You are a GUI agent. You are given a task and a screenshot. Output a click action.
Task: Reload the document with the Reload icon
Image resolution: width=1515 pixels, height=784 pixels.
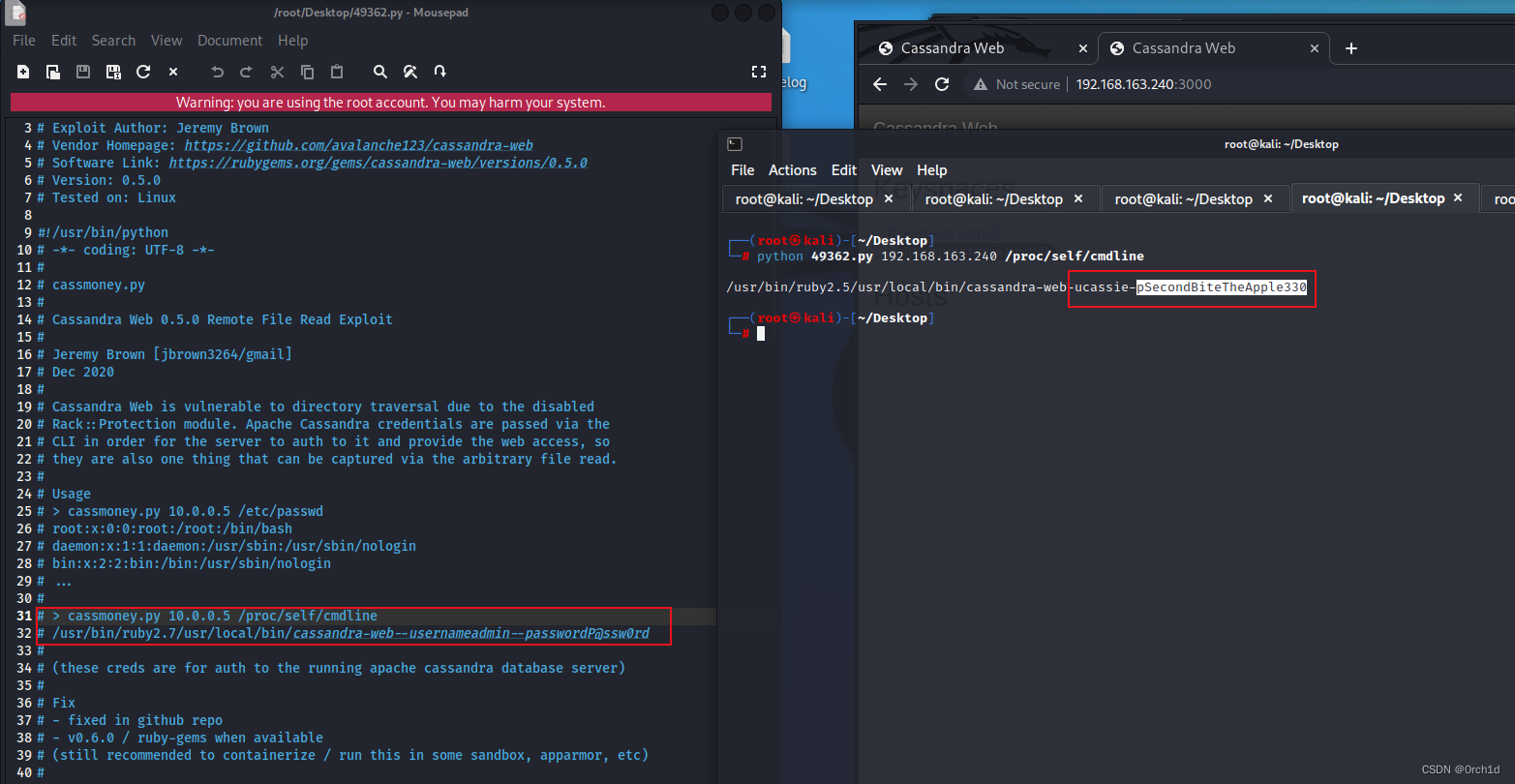(143, 72)
